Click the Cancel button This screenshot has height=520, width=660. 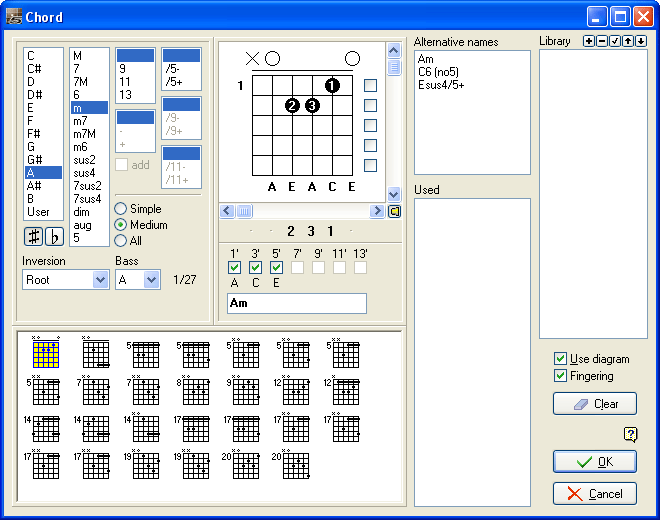pos(594,493)
